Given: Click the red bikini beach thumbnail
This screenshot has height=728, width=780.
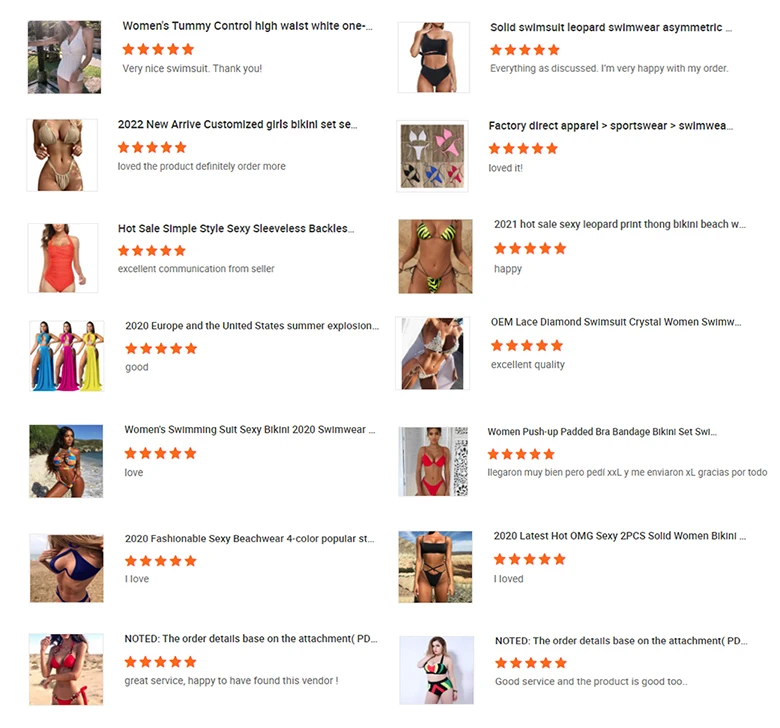Looking at the screenshot, I should [66, 669].
